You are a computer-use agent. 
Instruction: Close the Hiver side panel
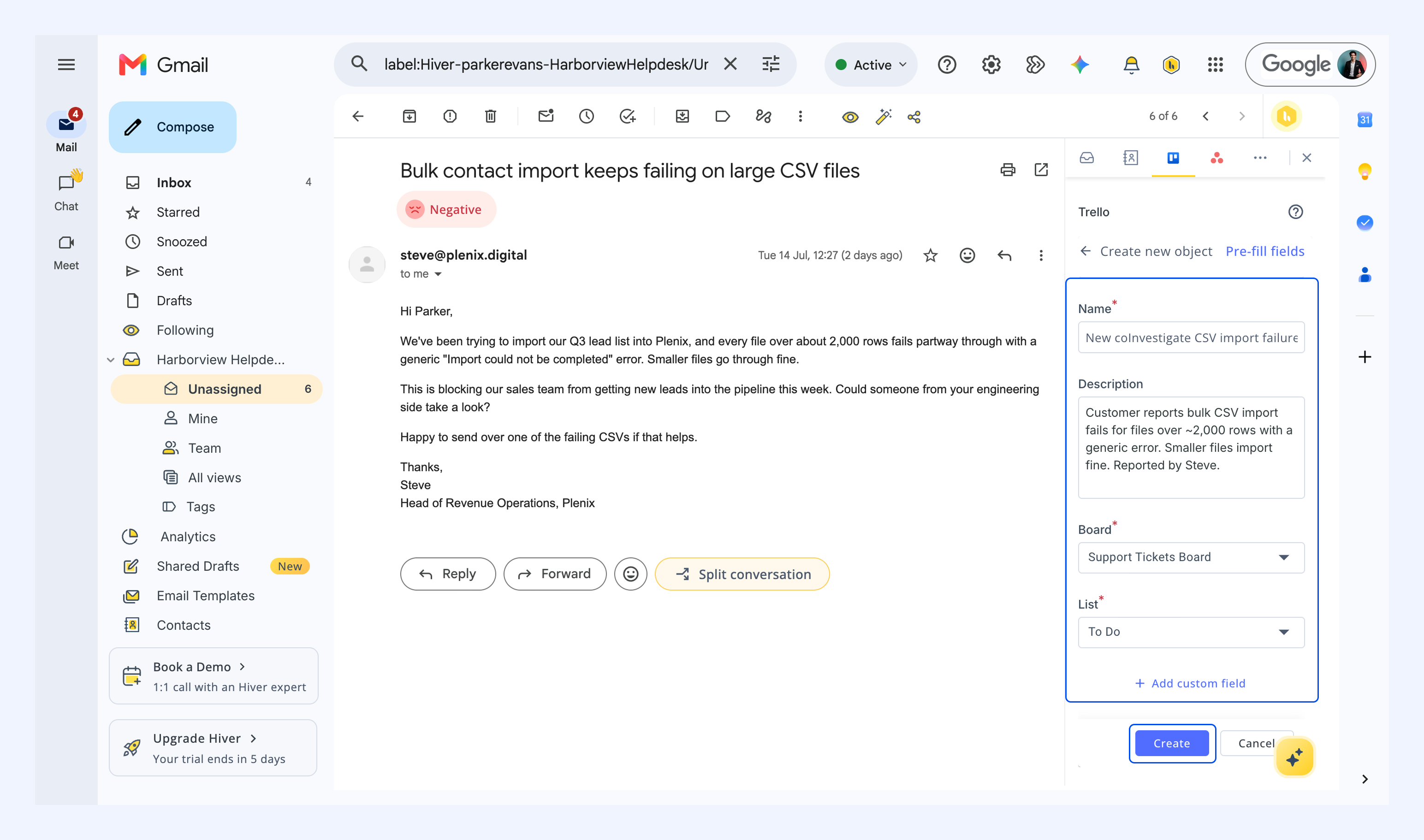pos(1307,158)
